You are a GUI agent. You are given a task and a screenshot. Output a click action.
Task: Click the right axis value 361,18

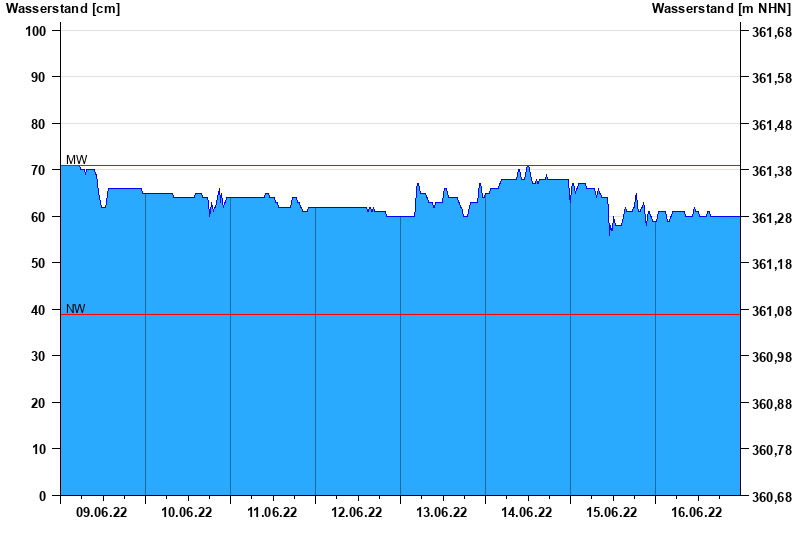coord(772,265)
